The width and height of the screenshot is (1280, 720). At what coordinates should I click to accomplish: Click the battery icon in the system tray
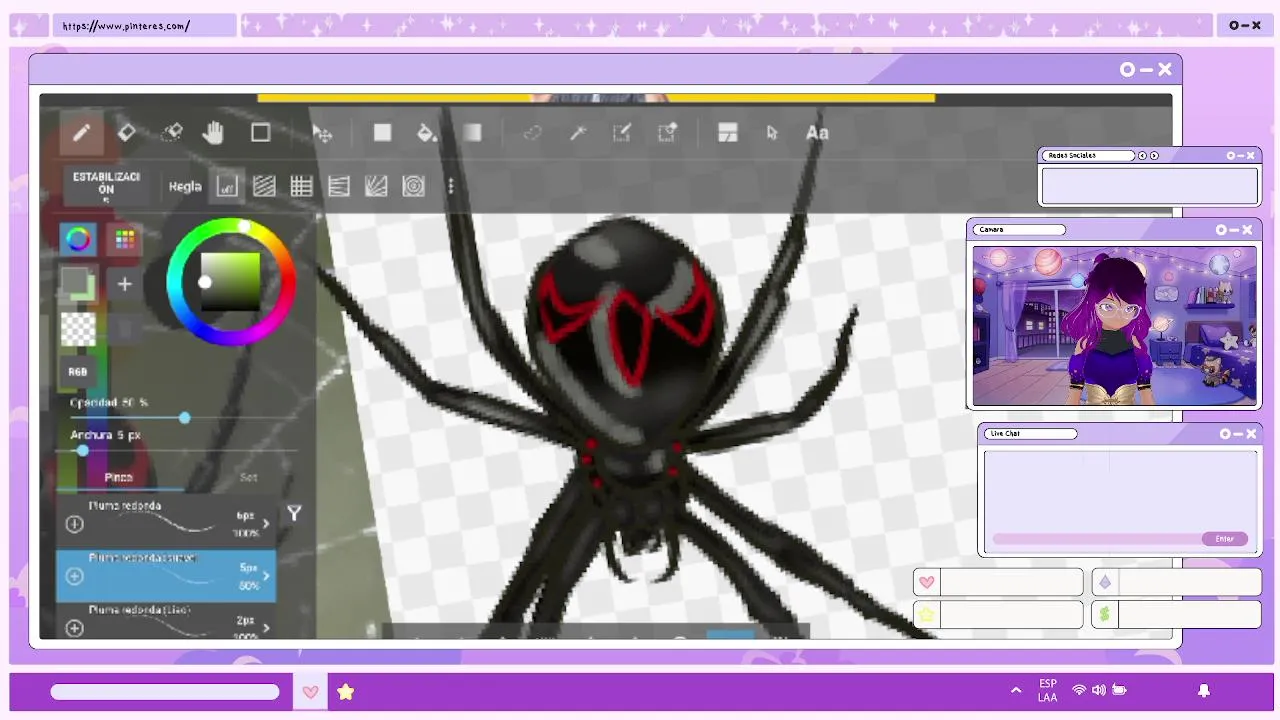pyautogui.click(x=1120, y=690)
